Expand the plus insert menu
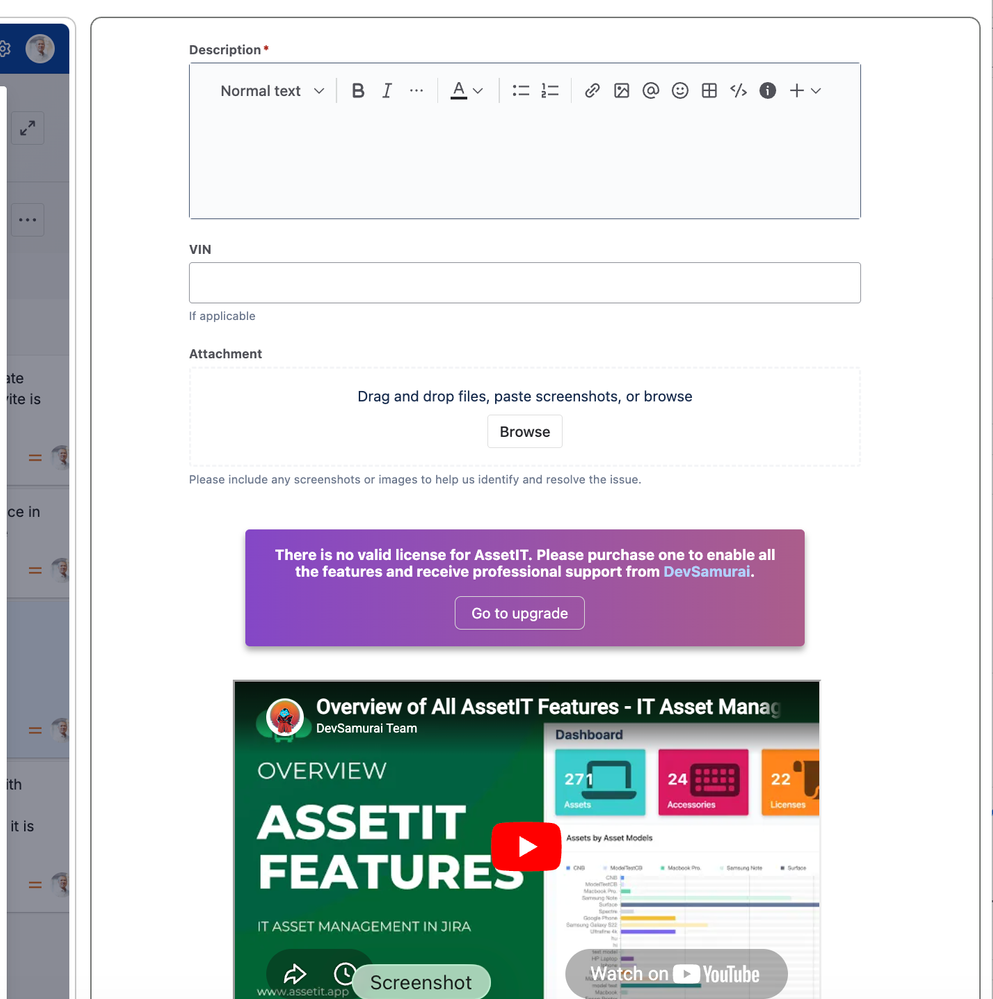 click(805, 90)
